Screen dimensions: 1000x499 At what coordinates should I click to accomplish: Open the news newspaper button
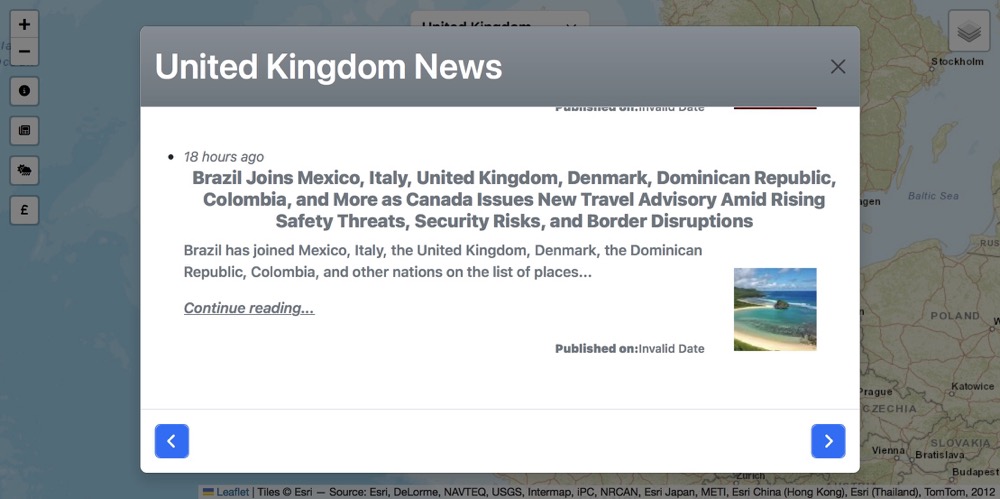[24, 130]
